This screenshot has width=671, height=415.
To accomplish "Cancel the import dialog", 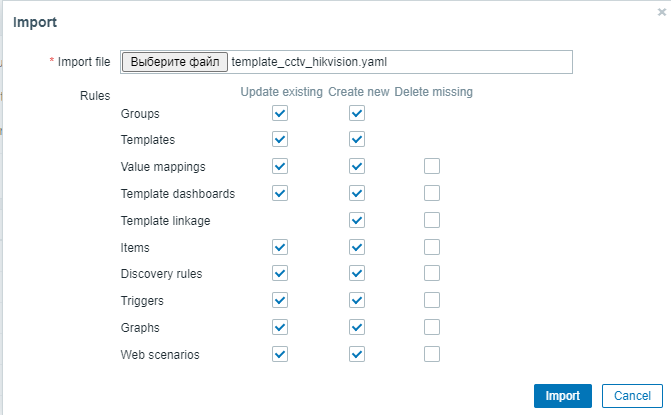I will click(632, 396).
